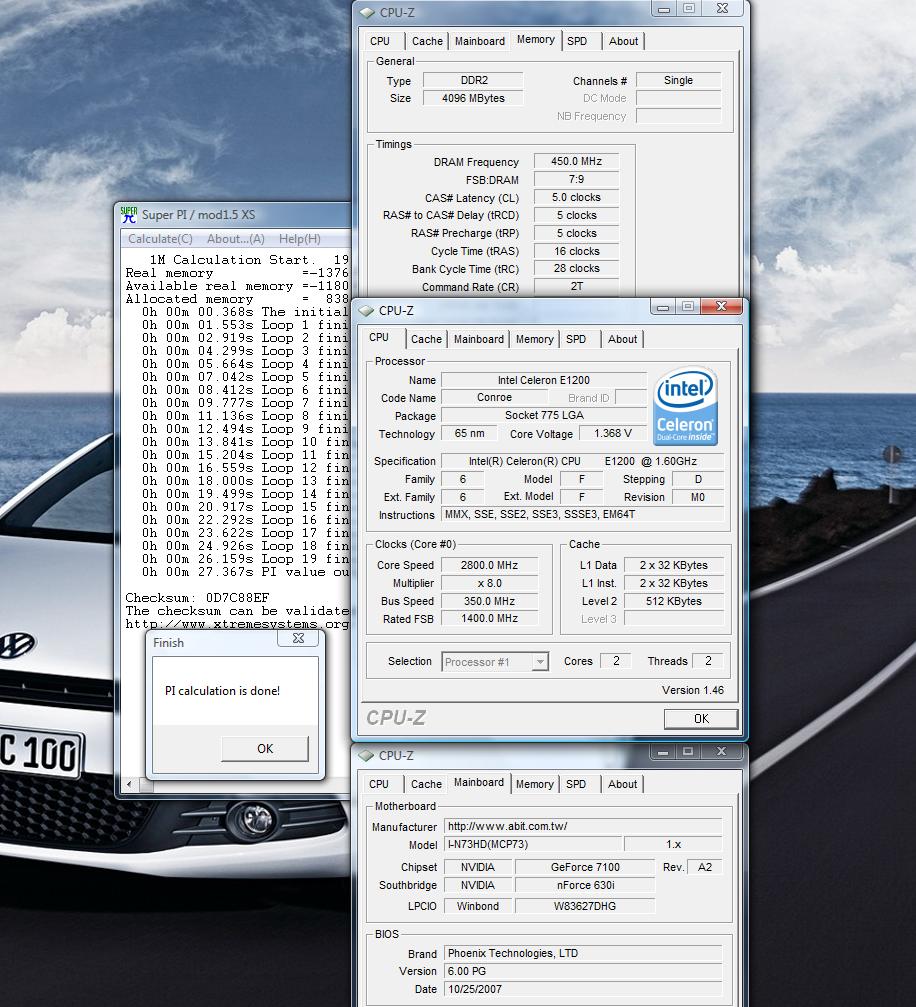
Task: Click the 'nForce 630i' southbridge value
Action: (x=585, y=885)
